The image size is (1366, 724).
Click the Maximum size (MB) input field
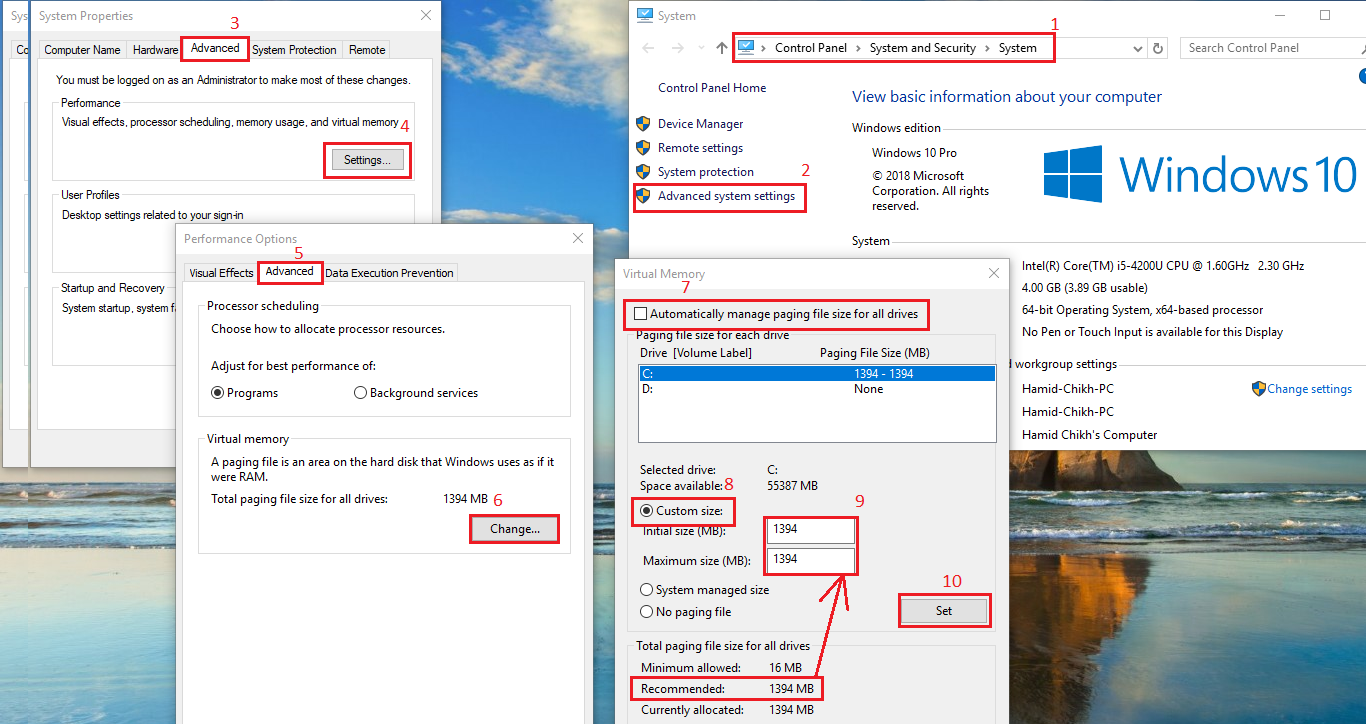(811, 559)
